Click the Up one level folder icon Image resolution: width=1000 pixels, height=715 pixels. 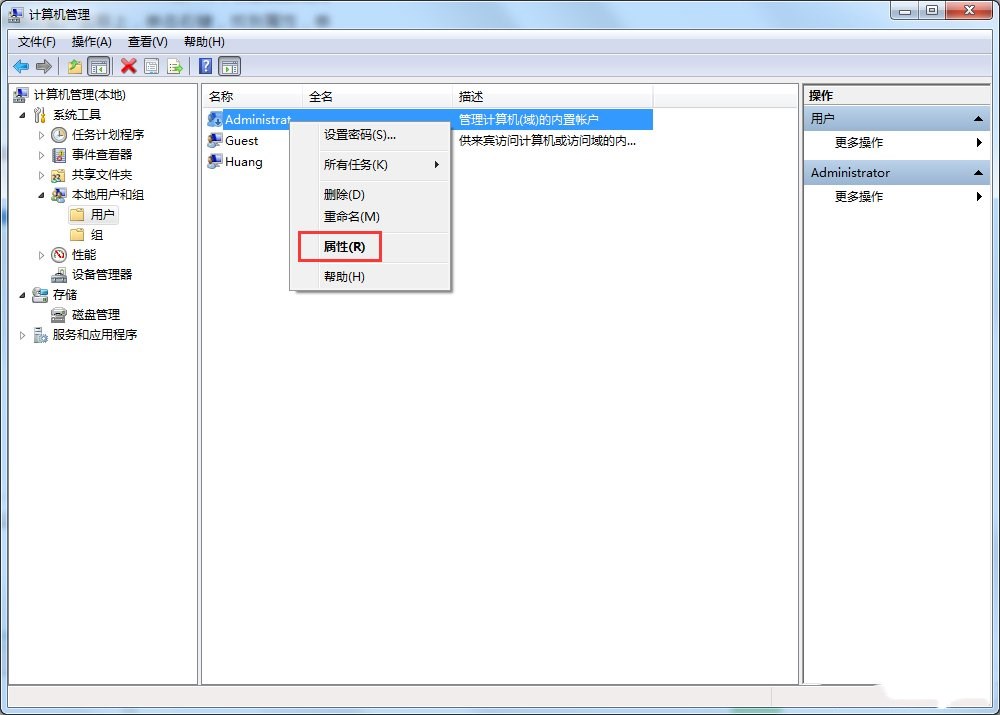coord(75,66)
